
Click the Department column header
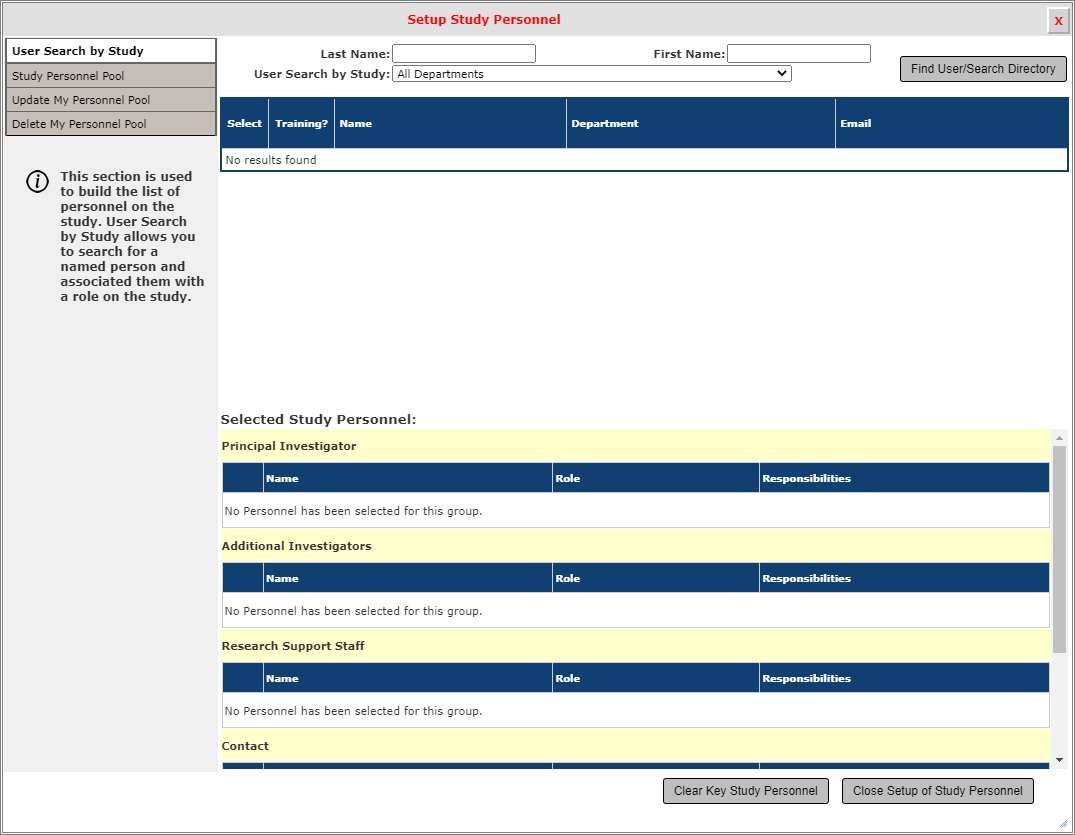coord(701,123)
